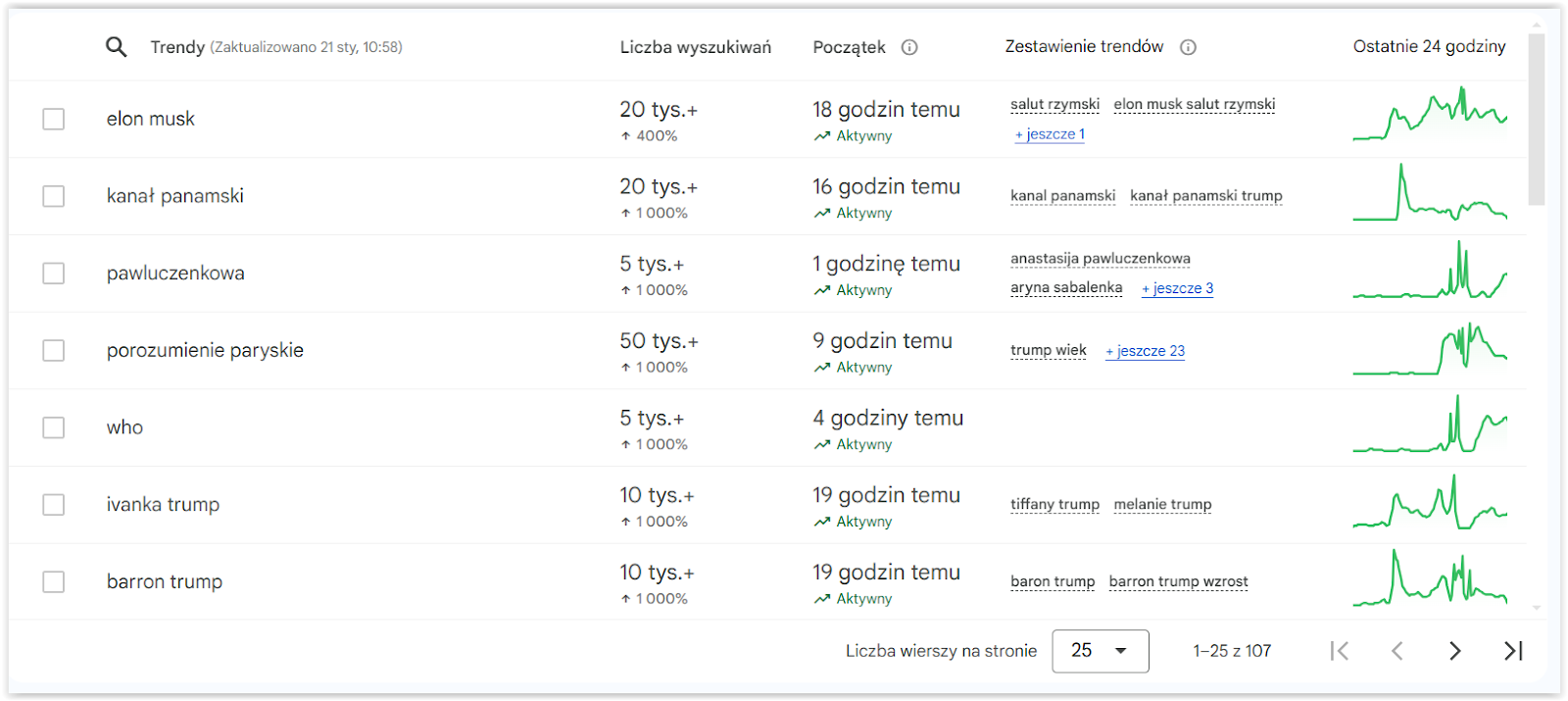This screenshot has height=701, width=1568.
Task: Open the info icon next to Początek
Action: click(x=909, y=47)
